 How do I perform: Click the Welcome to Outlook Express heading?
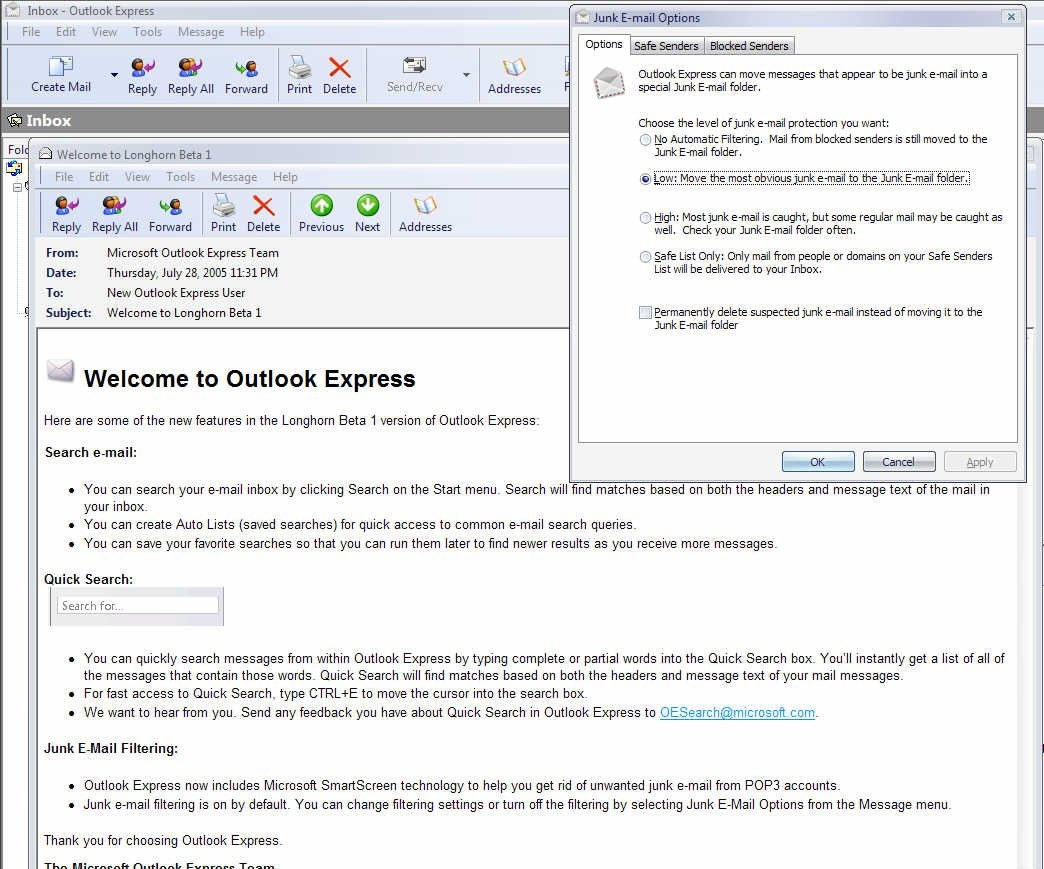(249, 378)
